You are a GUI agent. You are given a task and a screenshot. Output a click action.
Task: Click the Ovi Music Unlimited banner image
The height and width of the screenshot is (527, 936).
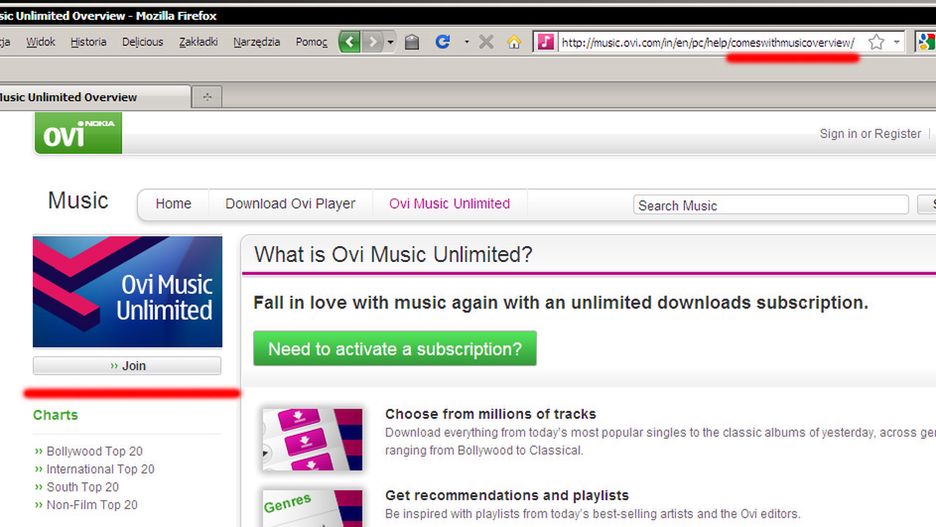128,292
